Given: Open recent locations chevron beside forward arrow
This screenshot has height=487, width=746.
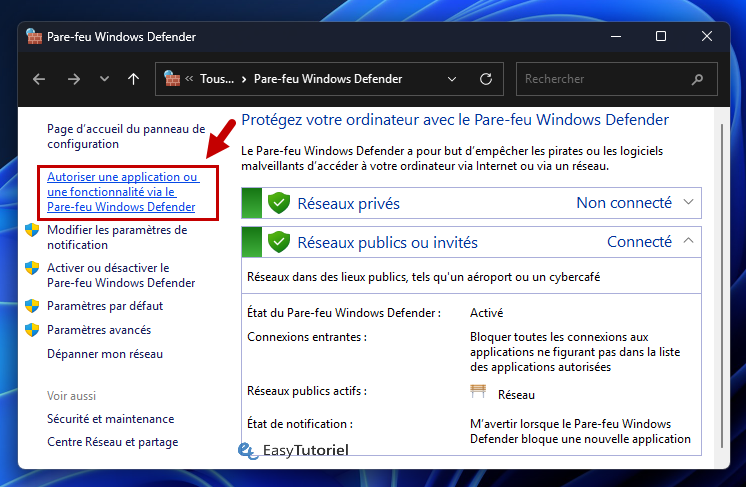Looking at the screenshot, I should pos(104,79).
